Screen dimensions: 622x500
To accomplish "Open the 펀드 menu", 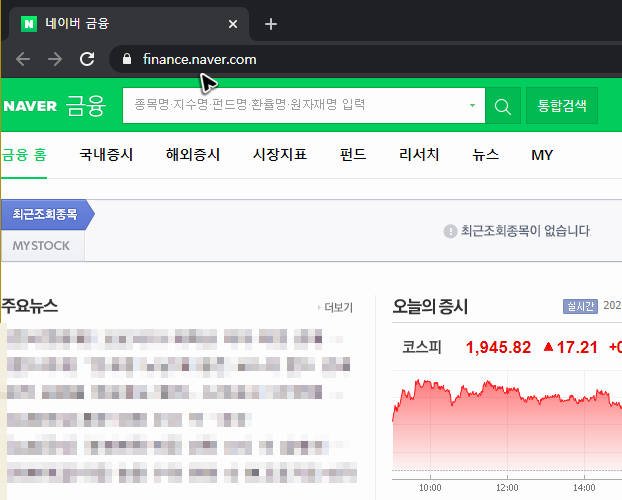I will point(353,155).
